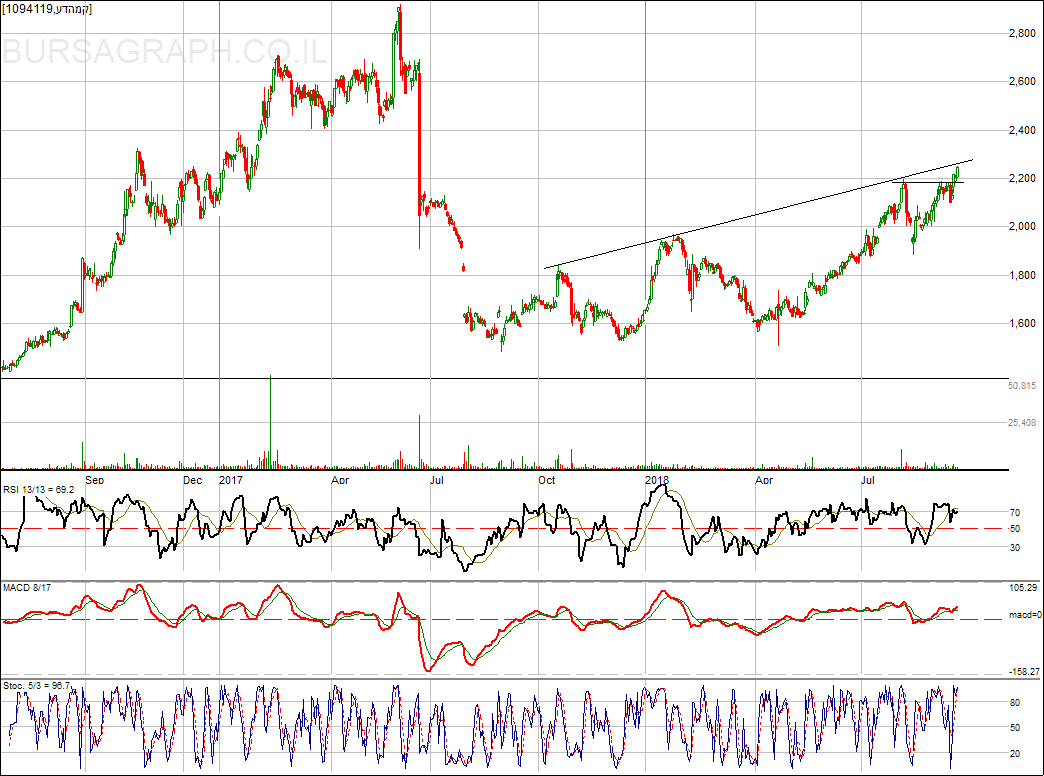Select the macd=0 zero line label
1044x776 pixels.
click(x=1024, y=615)
